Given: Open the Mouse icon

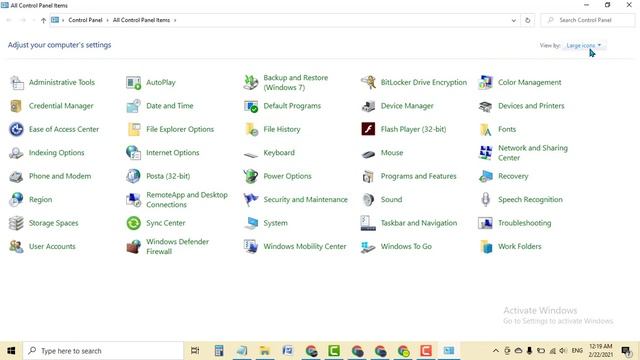Looking at the screenshot, I should tap(368, 154).
